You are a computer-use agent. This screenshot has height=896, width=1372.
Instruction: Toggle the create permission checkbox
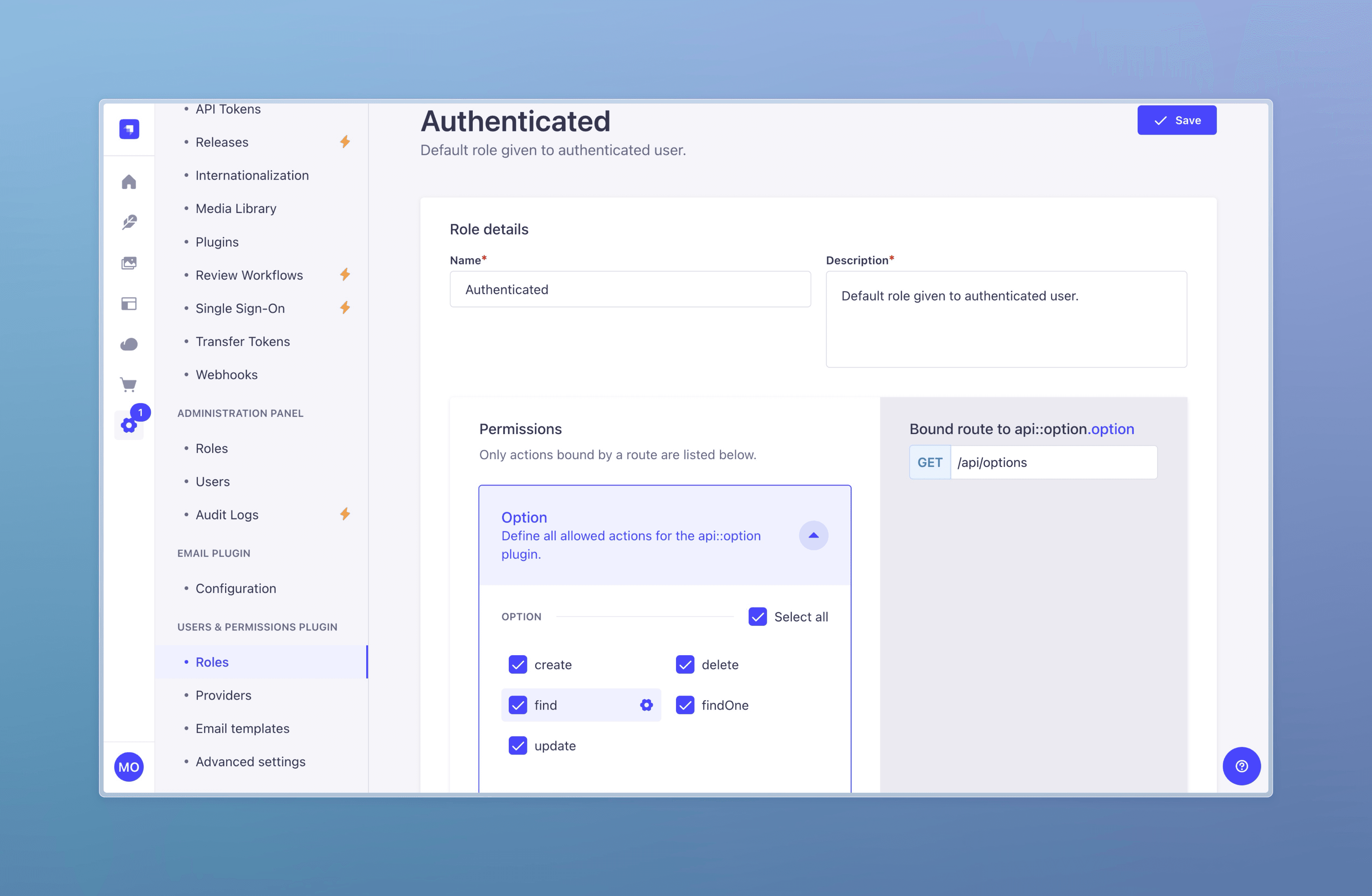point(518,664)
